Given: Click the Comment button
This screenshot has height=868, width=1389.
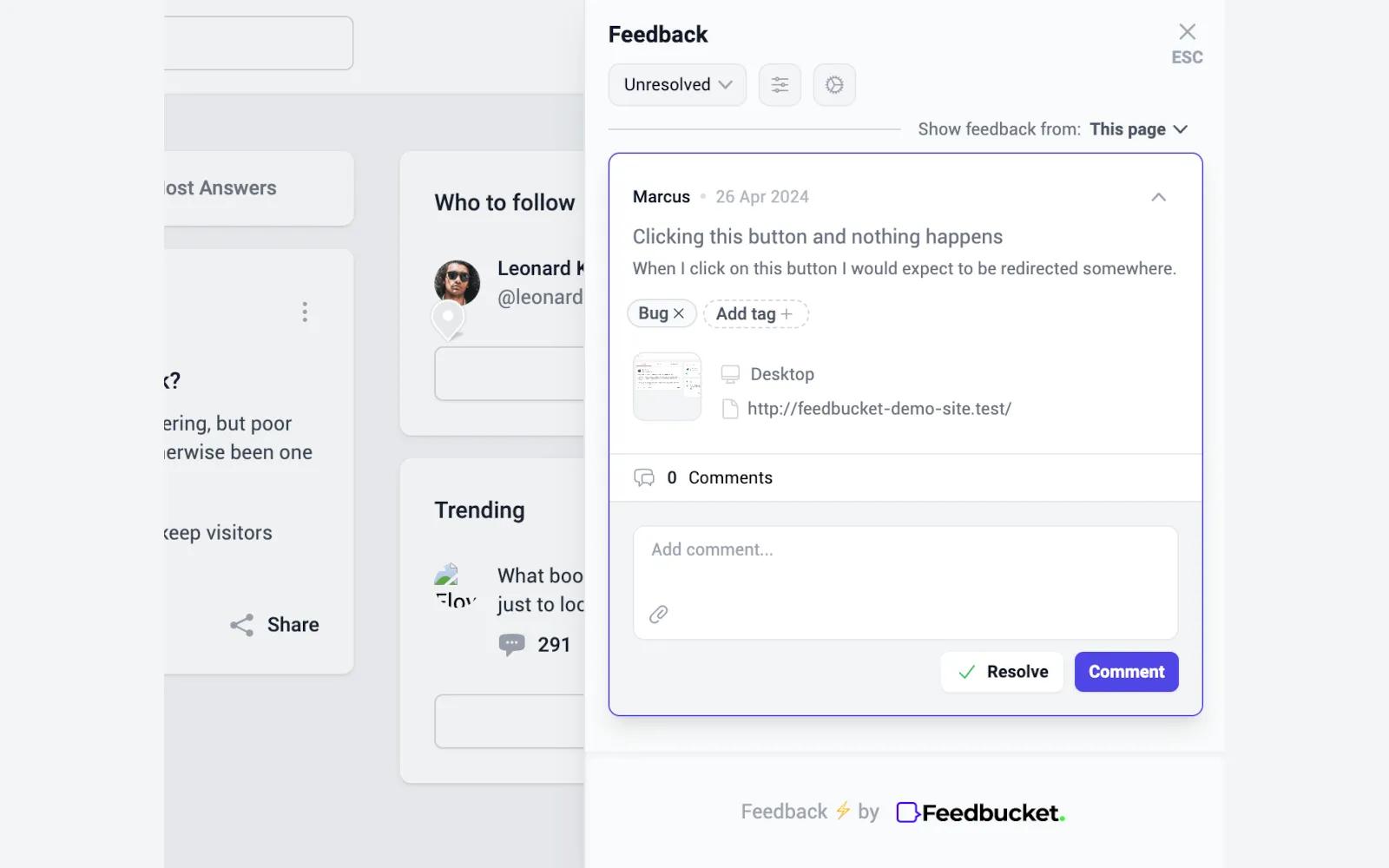Looking at the screenshot, I should (x=1126, y=672).
